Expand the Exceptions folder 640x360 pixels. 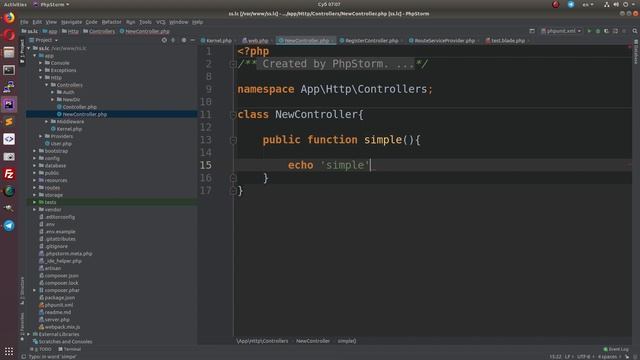pos(40,70)
